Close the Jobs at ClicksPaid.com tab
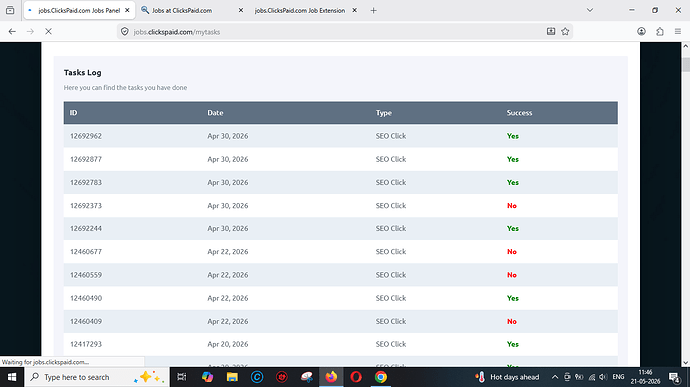 click(x=241, y=10)
